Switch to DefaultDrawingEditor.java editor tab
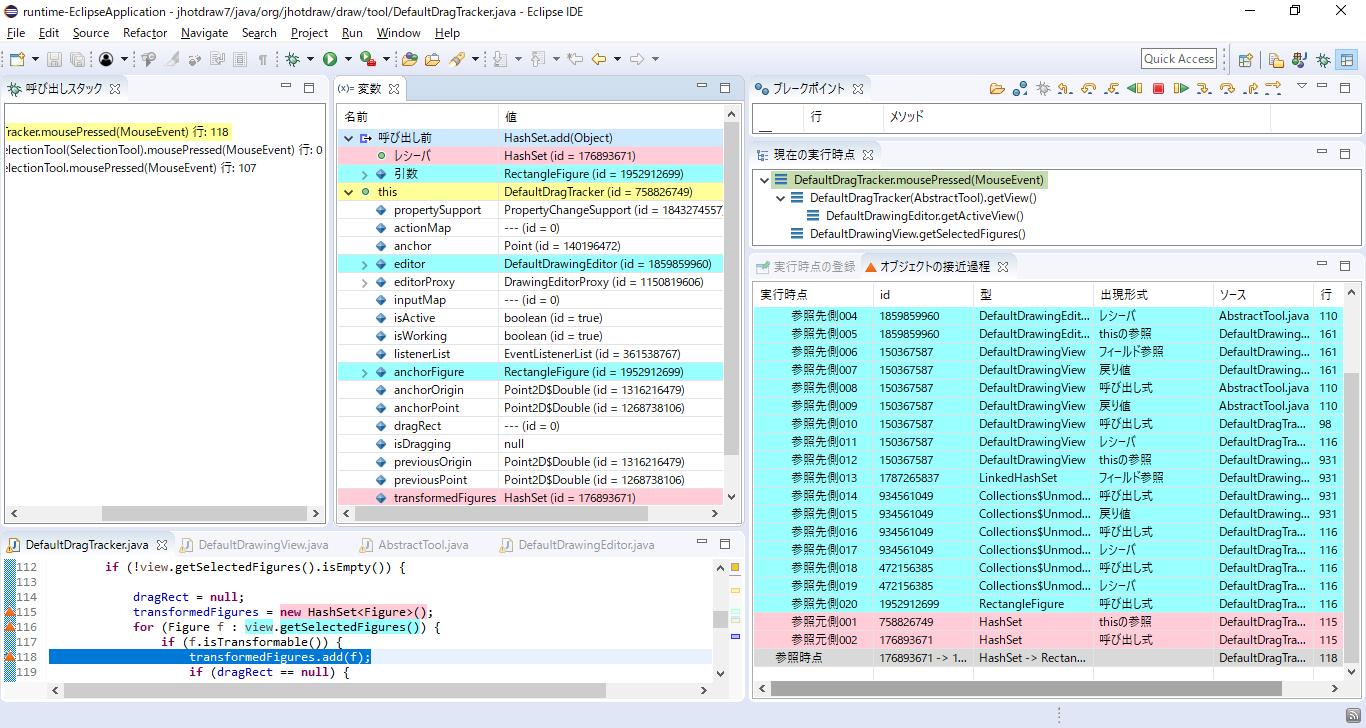 pyautogui.click(x=586, y=545)
